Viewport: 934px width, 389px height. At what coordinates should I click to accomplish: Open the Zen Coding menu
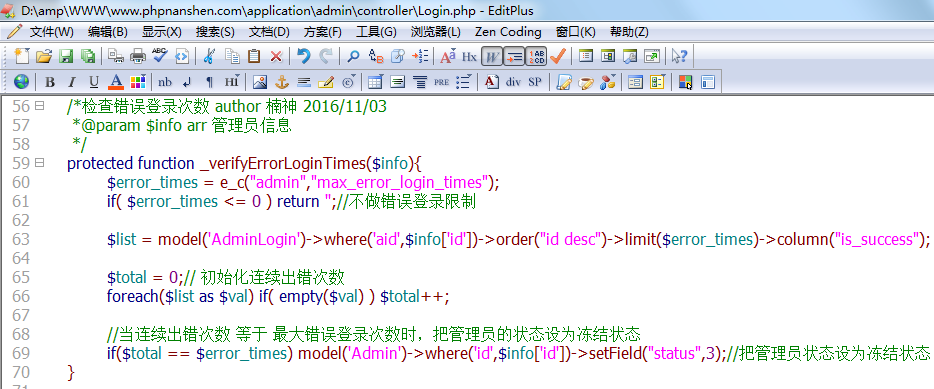pos(508,32)
